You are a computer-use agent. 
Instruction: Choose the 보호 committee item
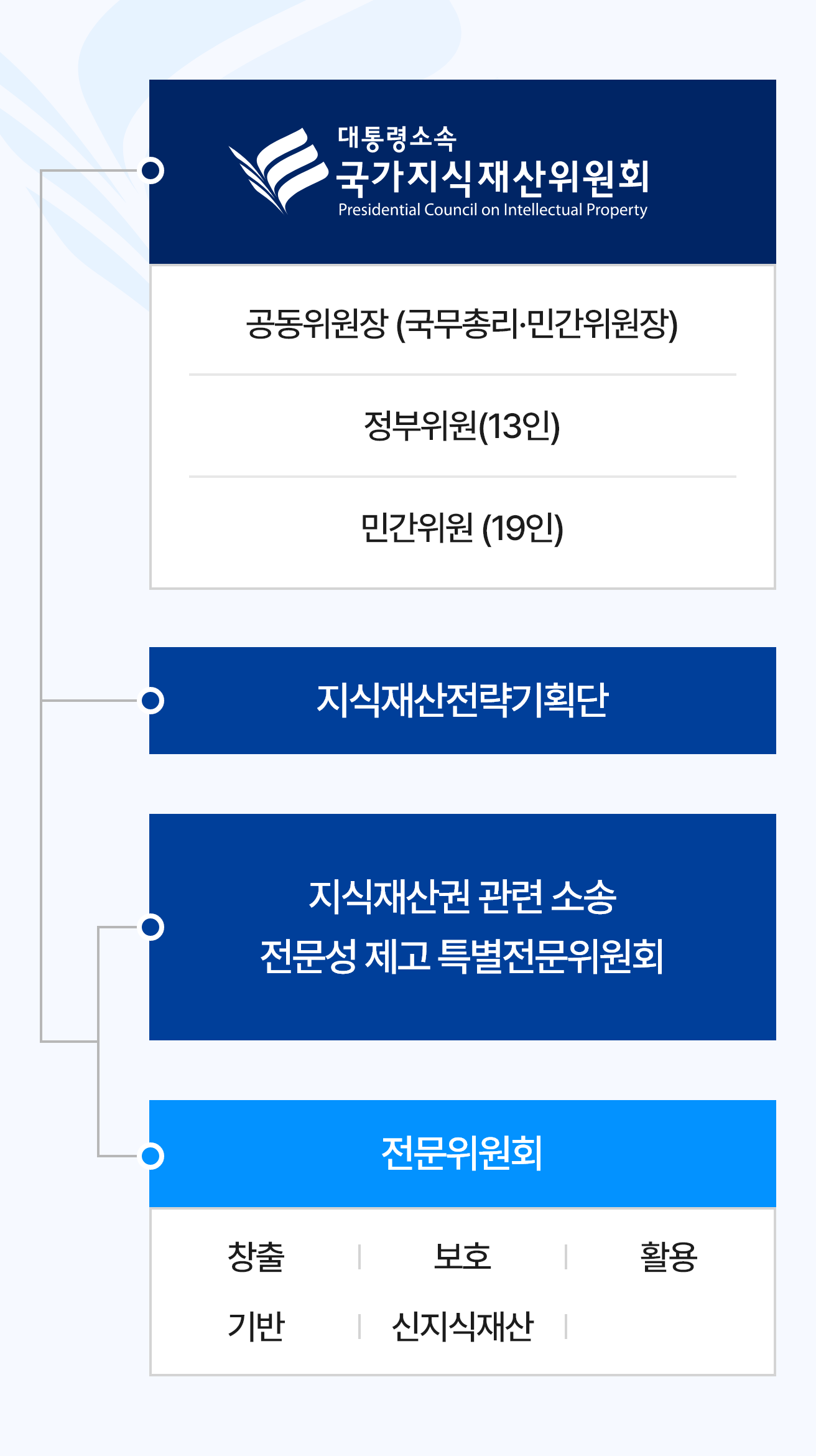click(463, 1257)
